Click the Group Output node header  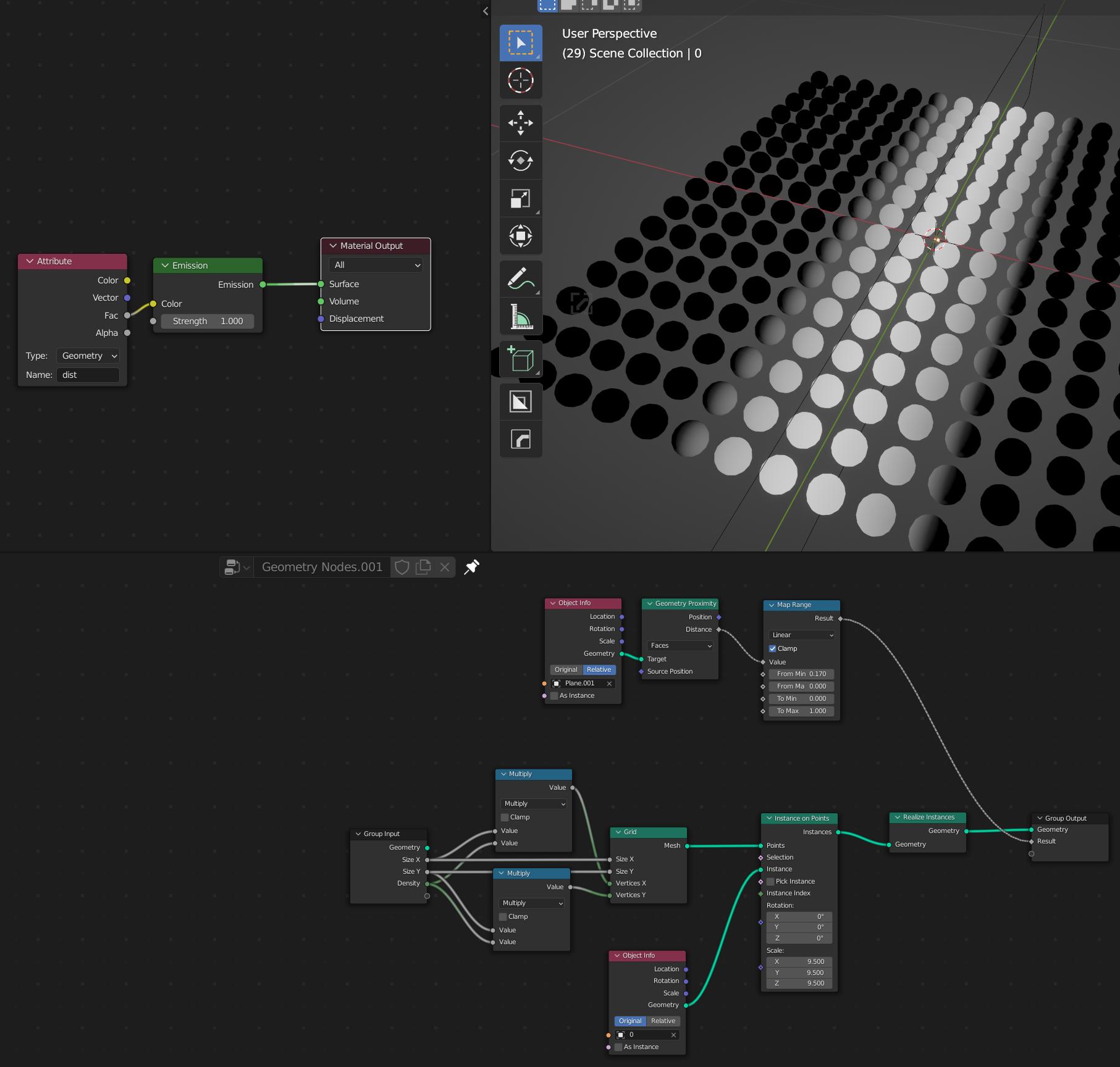pyautogui.click(x=1070, y=818)
